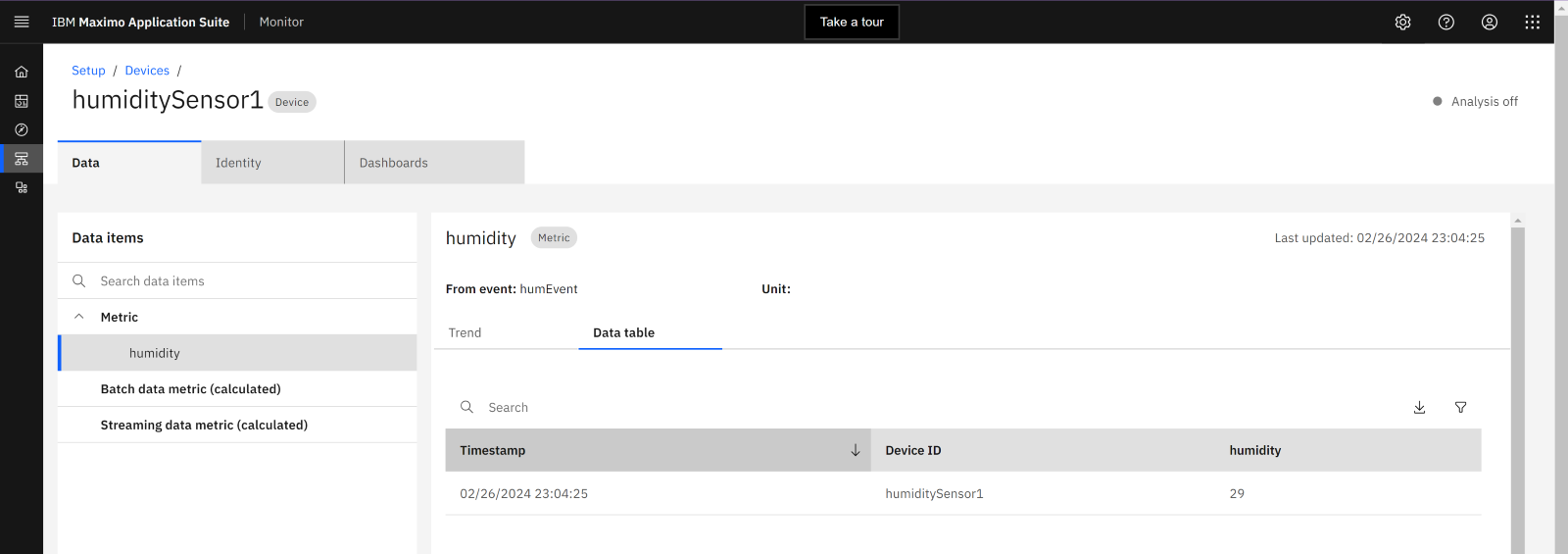
Task: Open the hamburger navigation menu
Action: (x=22, y=22)
